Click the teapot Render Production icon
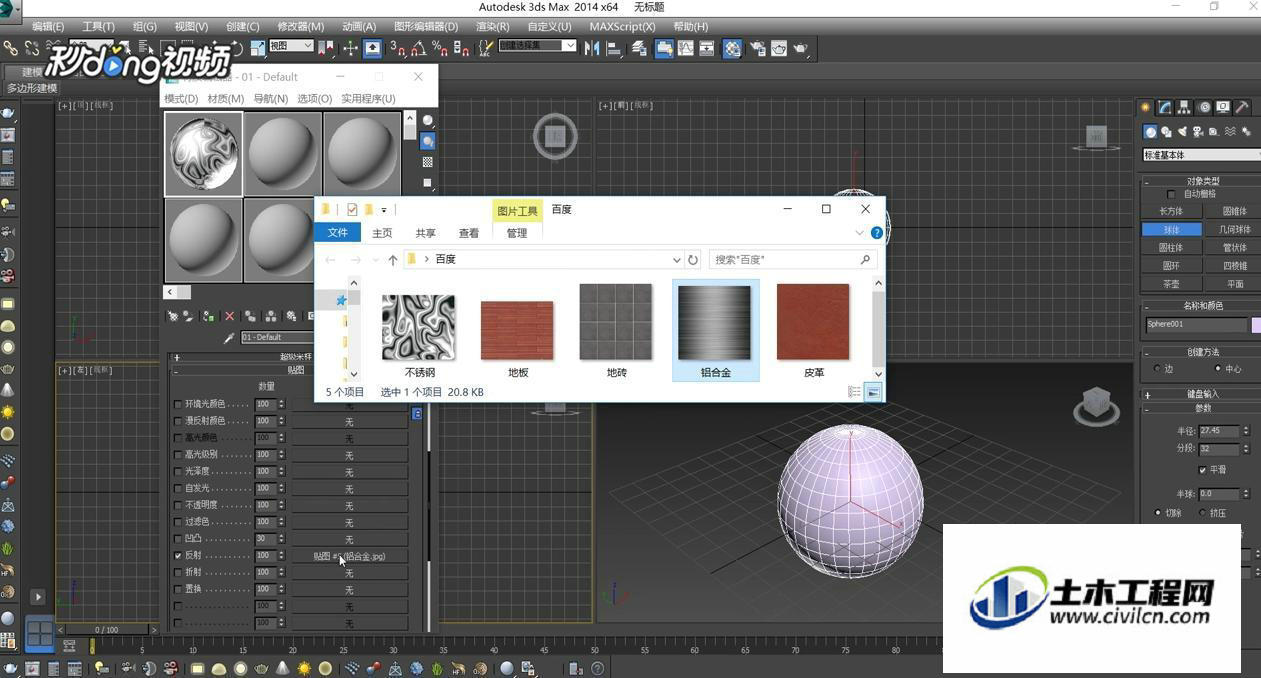 (x=801, y=48)
